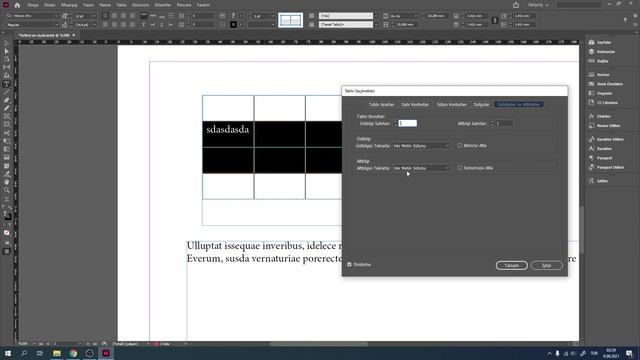Screen dimensions: 640x360
Task: Switch to the Sütun Konturları tab
Action: [451, 104]
